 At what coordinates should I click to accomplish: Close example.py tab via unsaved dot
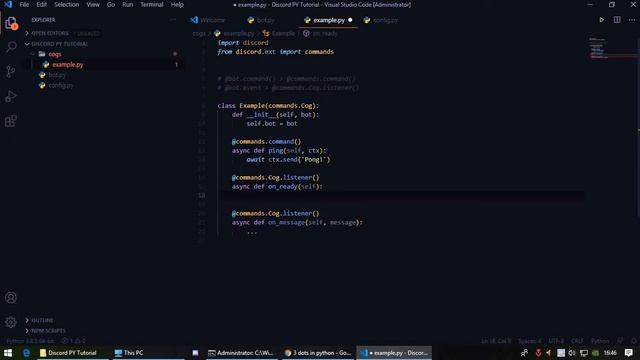pos(350,20)
